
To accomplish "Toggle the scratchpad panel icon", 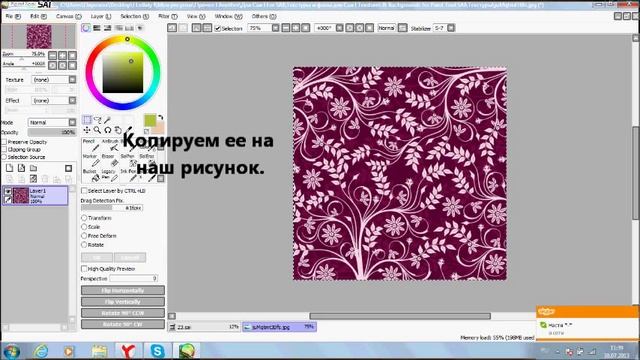I will pyautogui.click(x=140, y=28).
